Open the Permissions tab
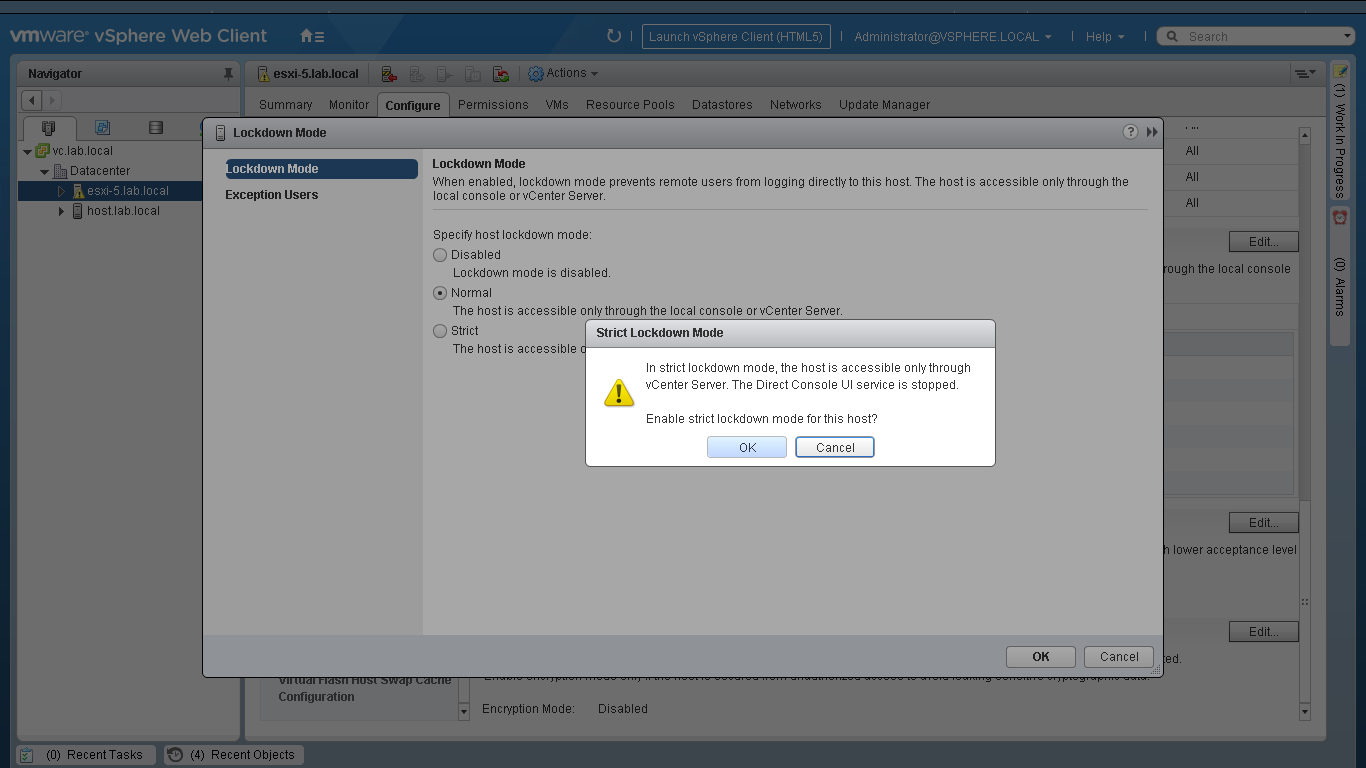1366x768 pixels. coord(493,105)
